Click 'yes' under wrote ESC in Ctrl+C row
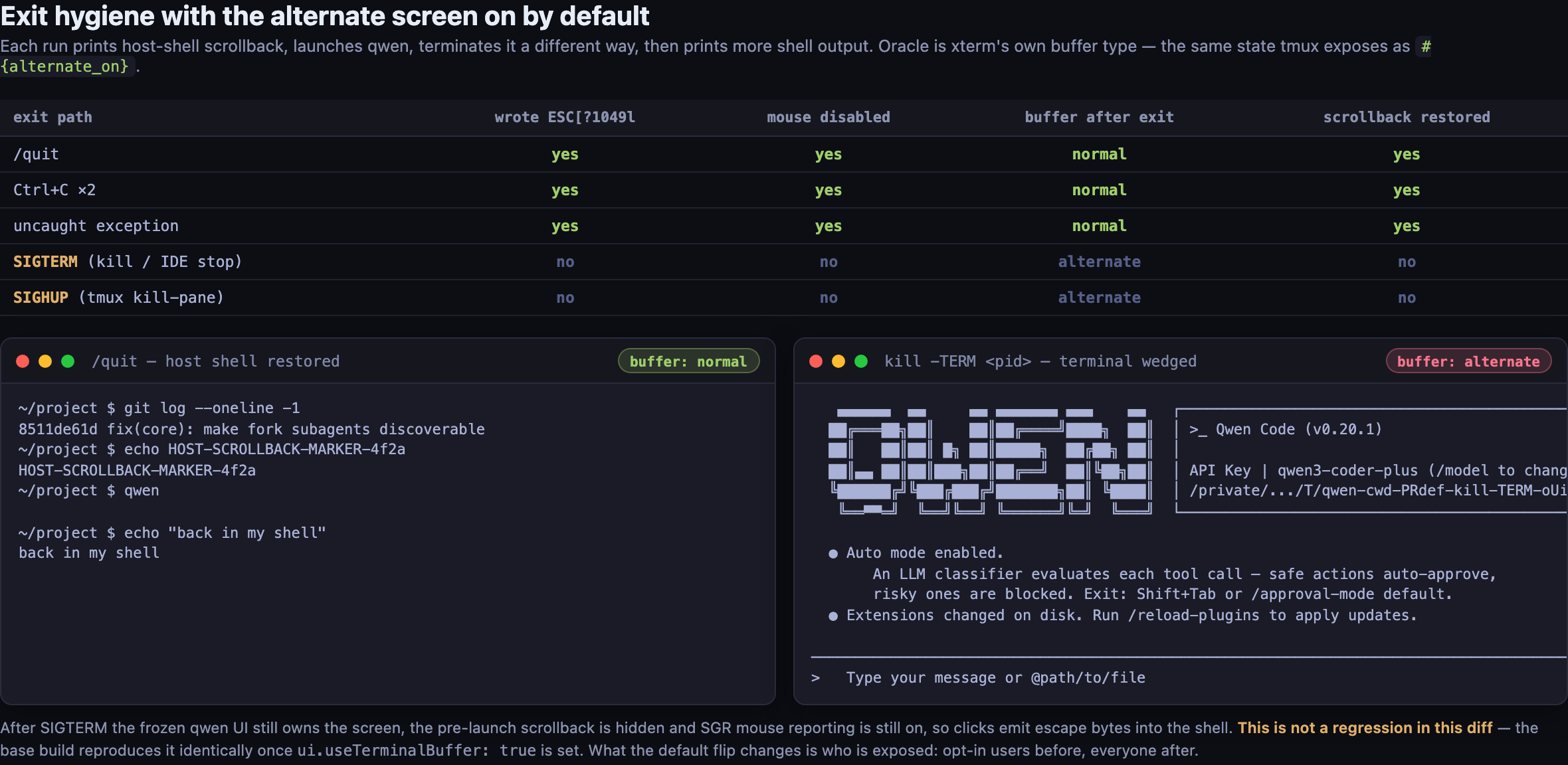The image size is (1568, 765). (x=565, y=190)
